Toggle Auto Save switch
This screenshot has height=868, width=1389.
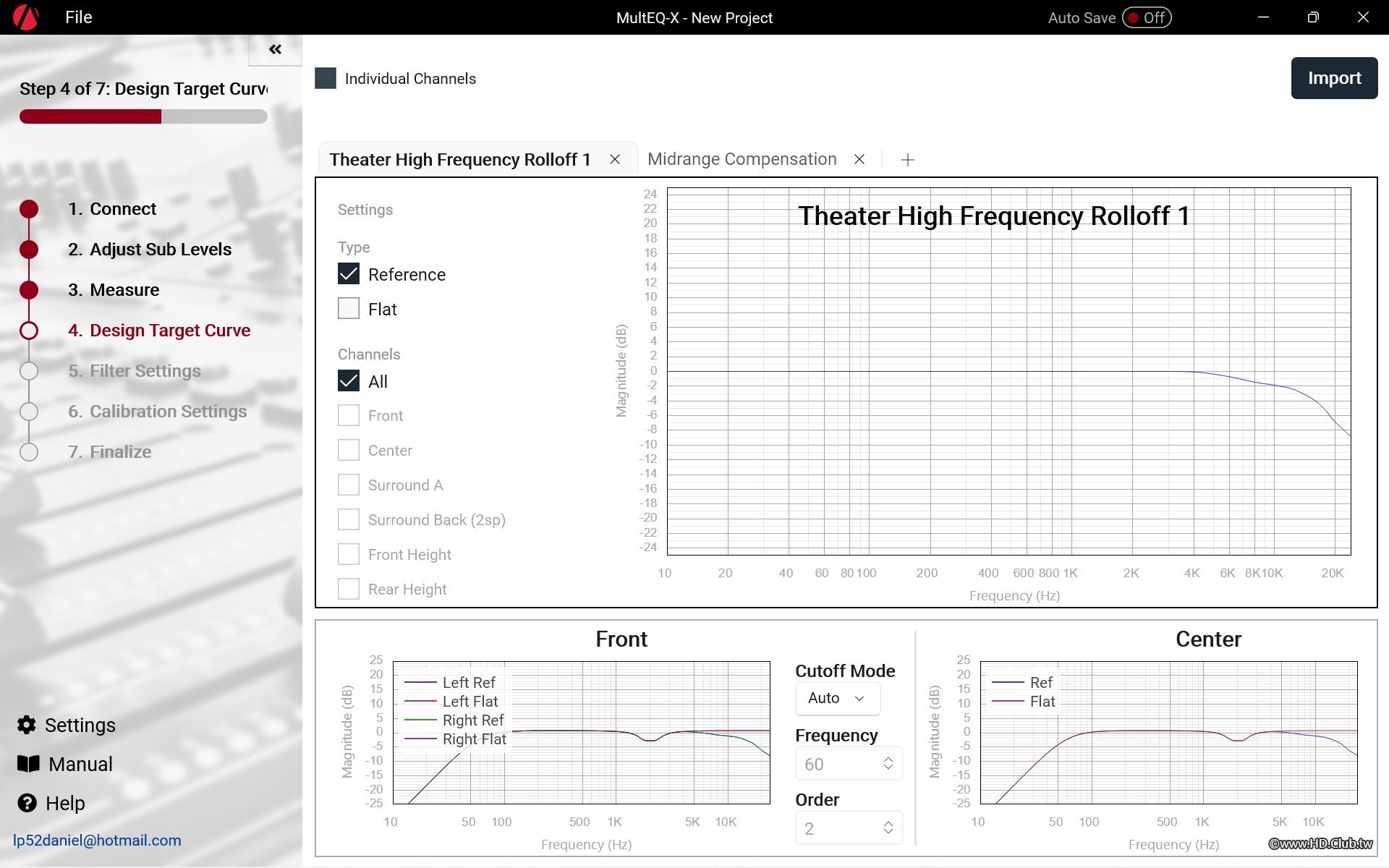click(x=1147, y=17)
